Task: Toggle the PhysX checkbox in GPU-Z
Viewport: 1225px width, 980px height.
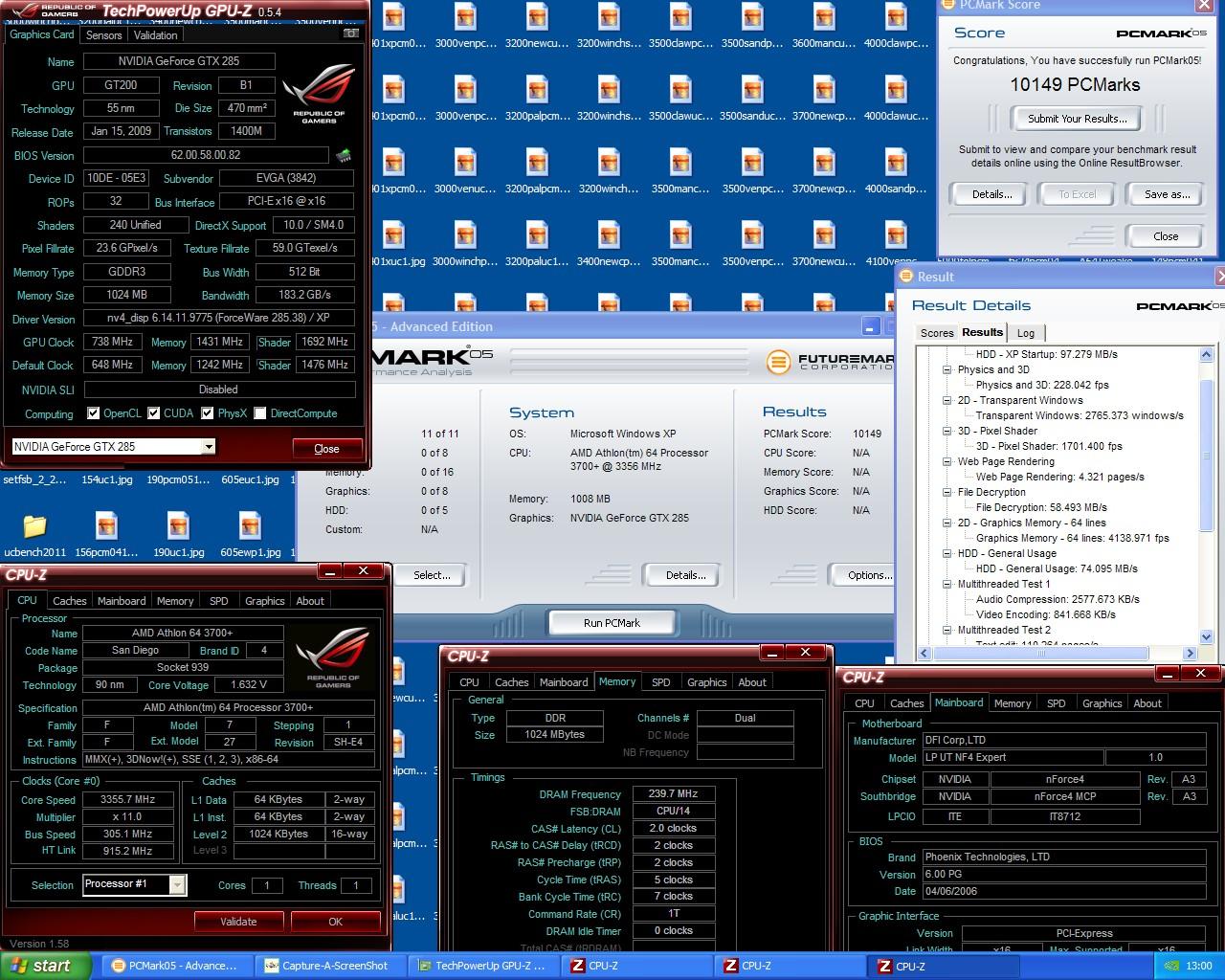Action: (x=208, y=413)
